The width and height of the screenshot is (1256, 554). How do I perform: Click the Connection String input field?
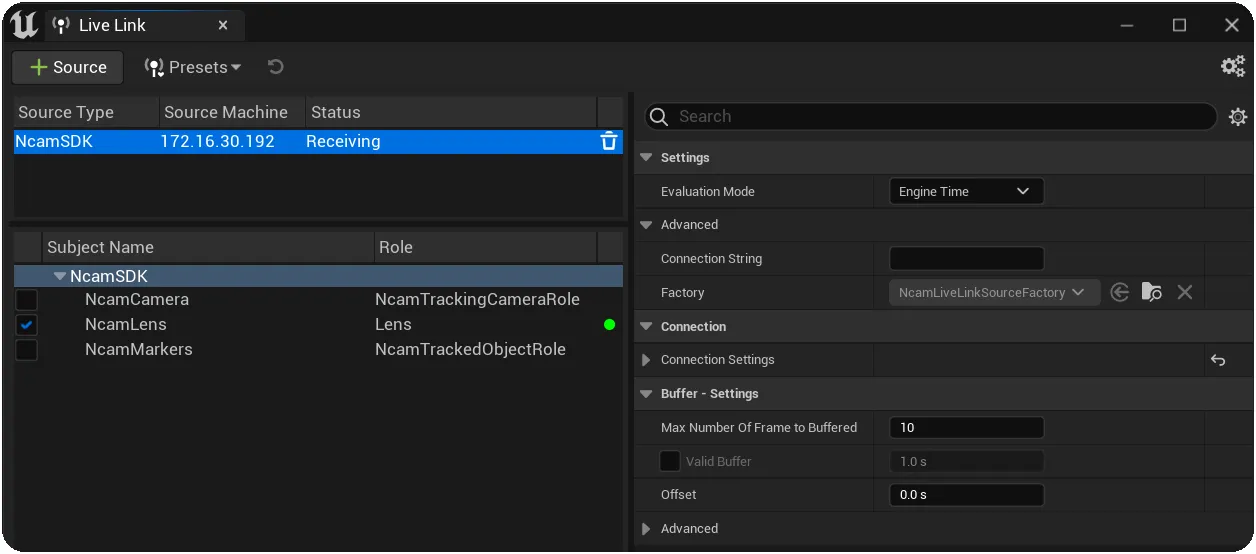966,259
